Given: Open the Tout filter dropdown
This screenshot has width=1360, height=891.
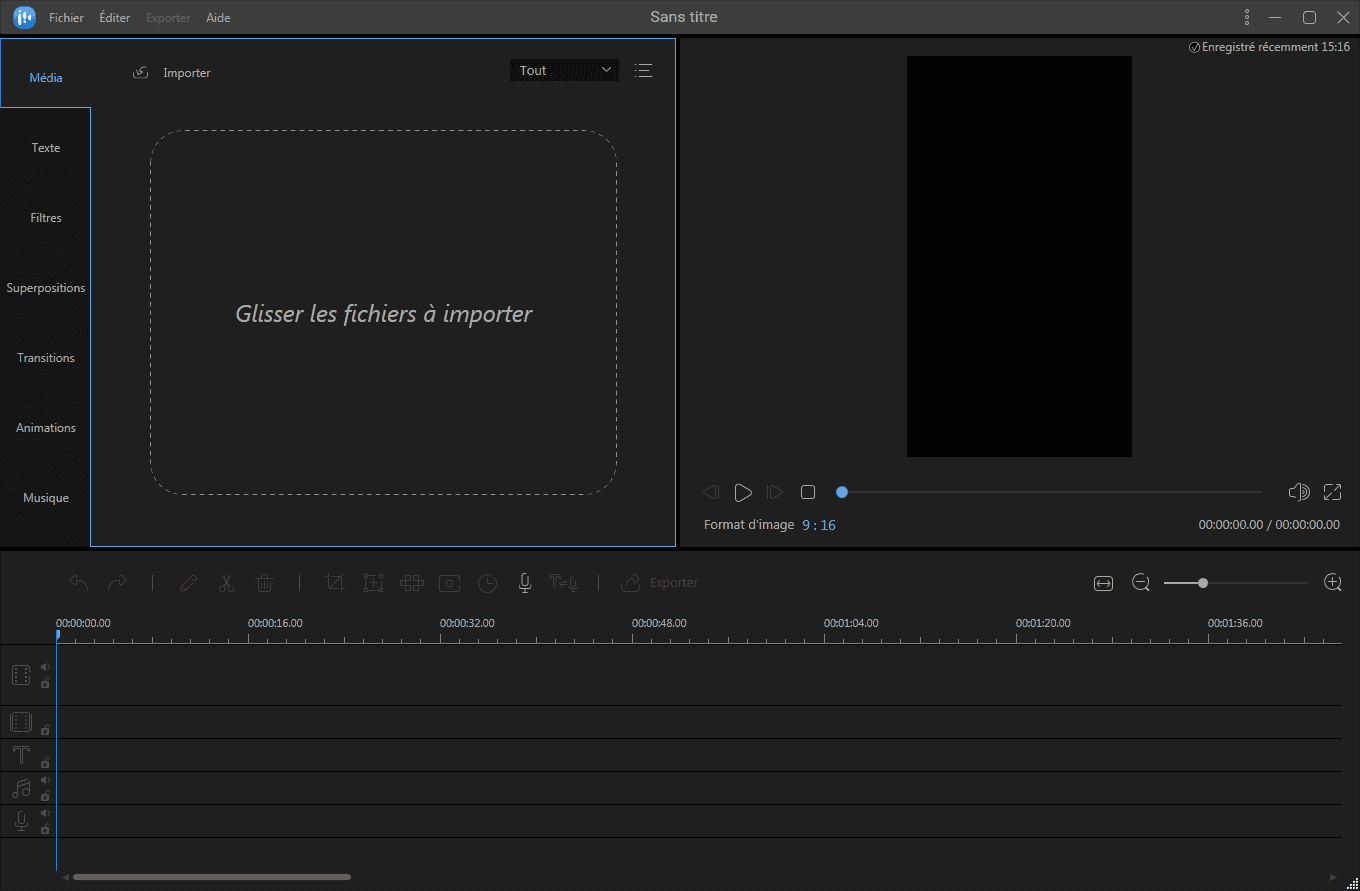Looking at the screenshot, I should (564, 70).
